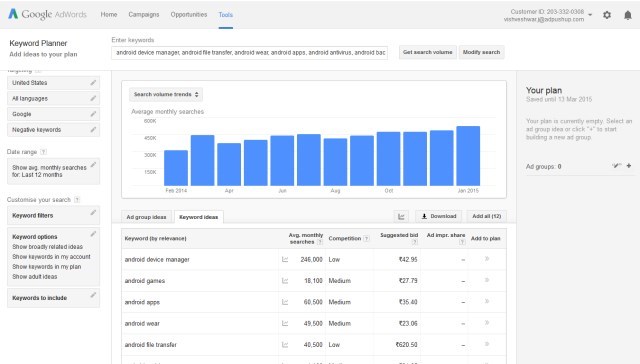The height and width of the screenshot is (364, 640).
Task: Open Customise your search help icon
Action: click(77, 200)
